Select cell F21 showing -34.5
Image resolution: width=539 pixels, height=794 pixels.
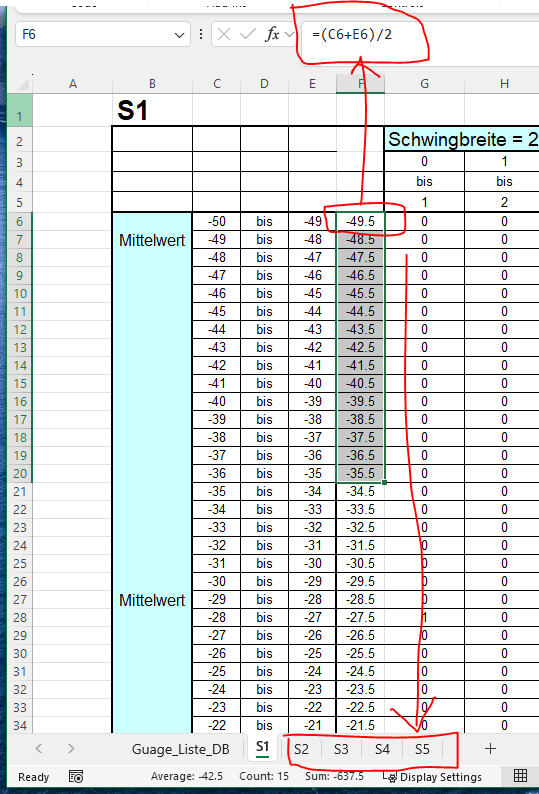coord(360,492)
